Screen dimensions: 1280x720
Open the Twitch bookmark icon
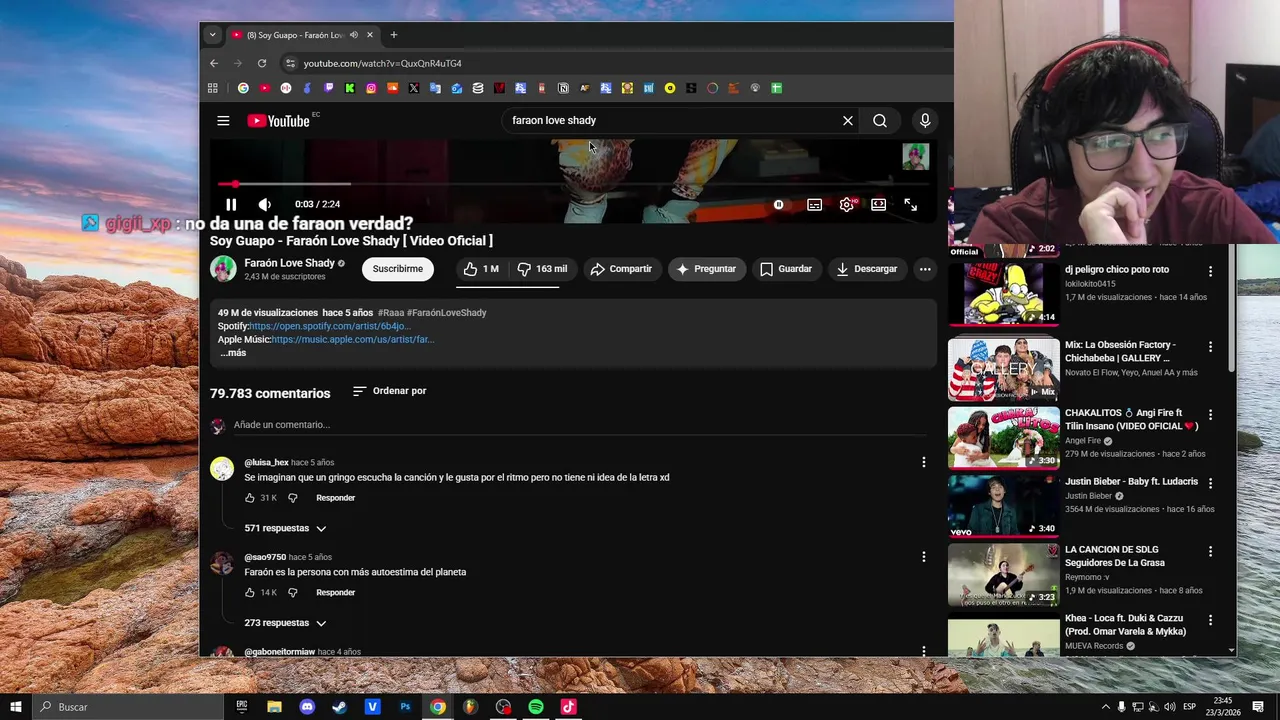pyautogui.click(x=329, y=88)
